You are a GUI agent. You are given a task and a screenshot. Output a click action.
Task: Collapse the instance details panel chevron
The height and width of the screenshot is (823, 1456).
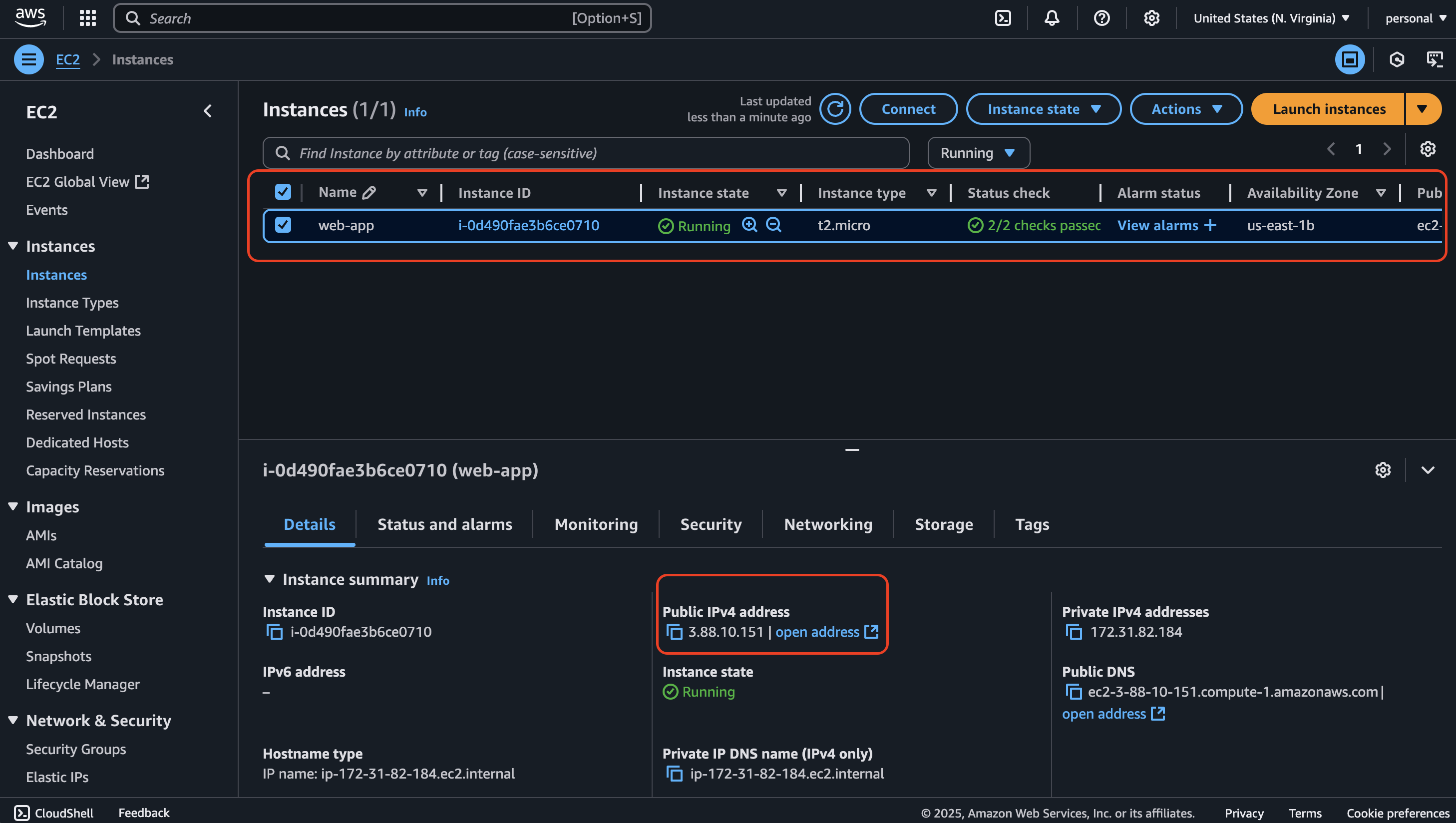point(1428,470)
